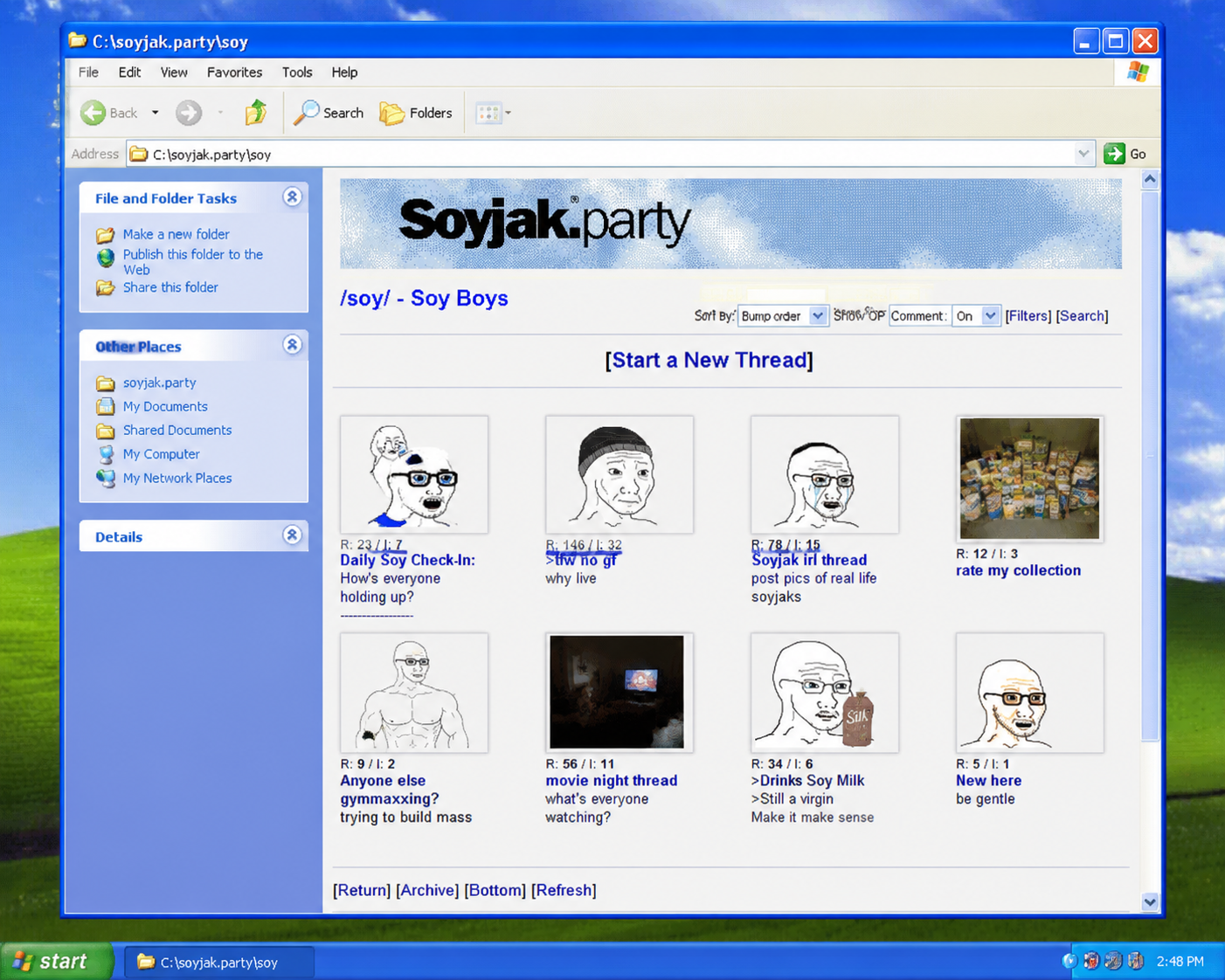Open the Back button history arrow
Screen dimensions: 1225x980
click(155, 113)
